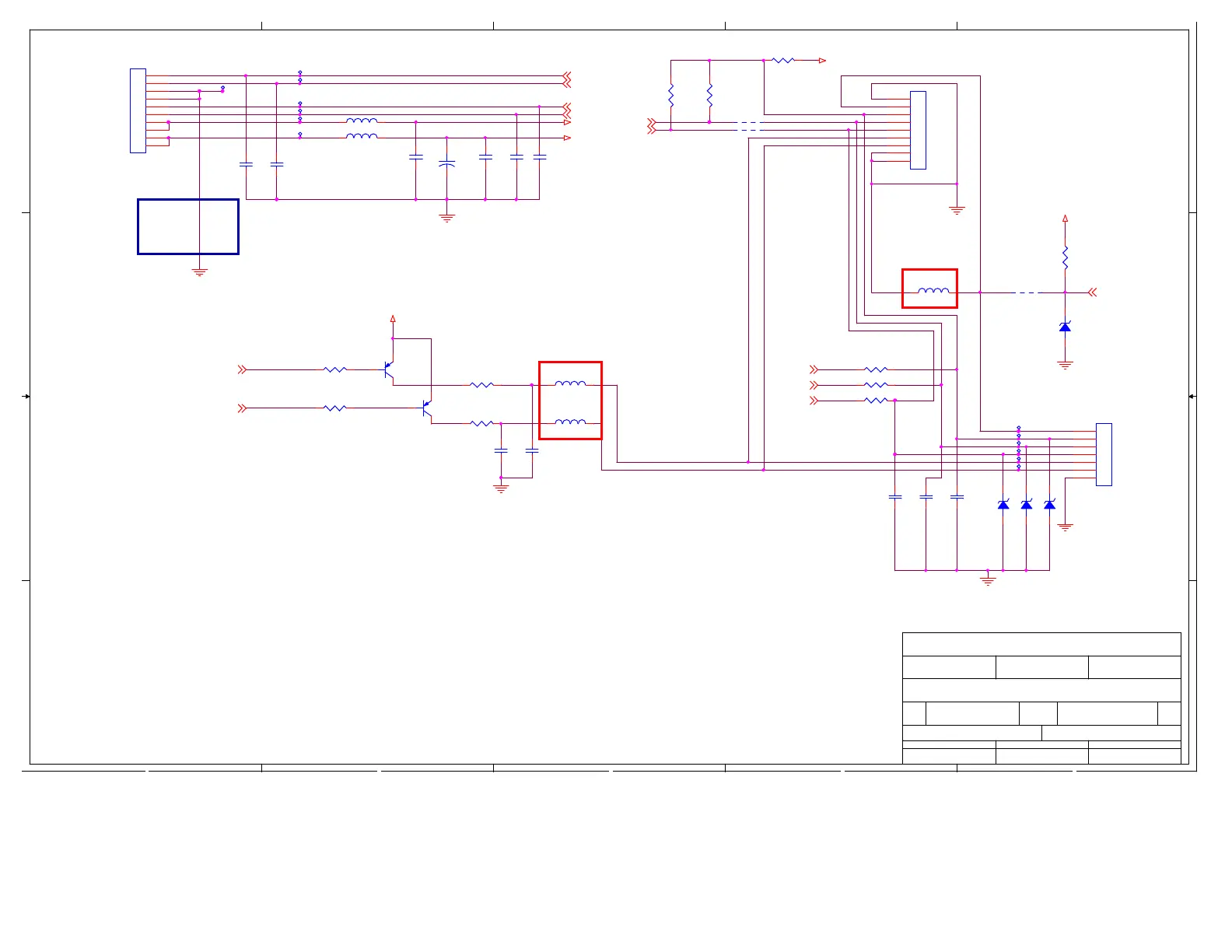Select the empty blue-outlined rectangle

[x=188, y=226]
